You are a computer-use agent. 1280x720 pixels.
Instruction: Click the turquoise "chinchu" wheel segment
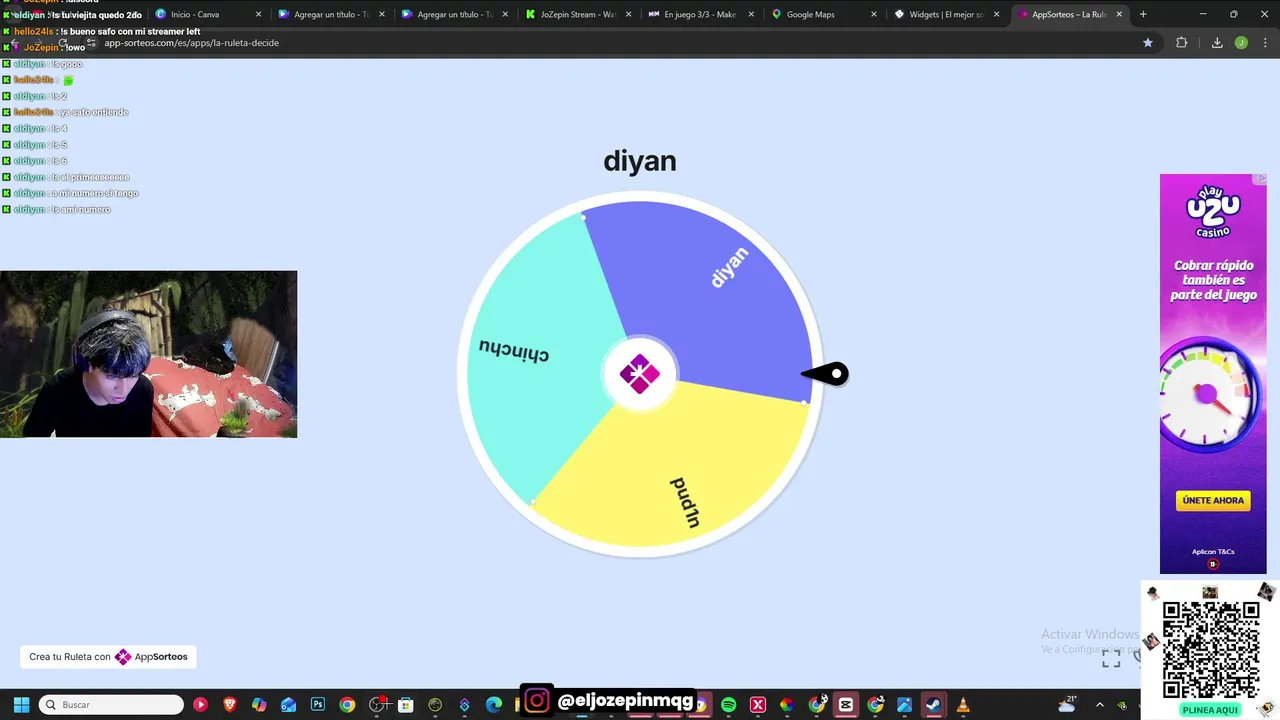pyautogui.click(x=535, y=360)
